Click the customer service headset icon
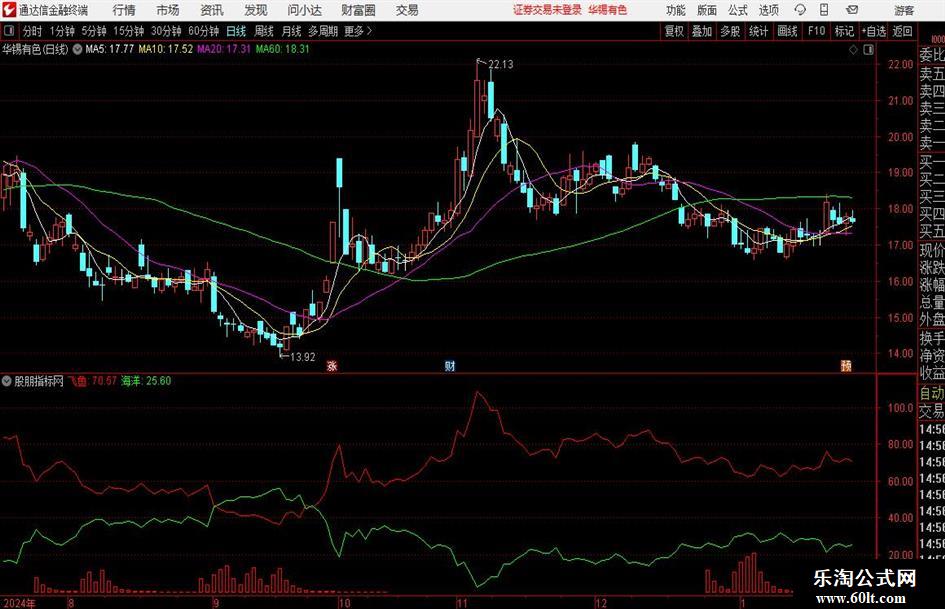Screen dimensions: 945x609 (800, 10)
